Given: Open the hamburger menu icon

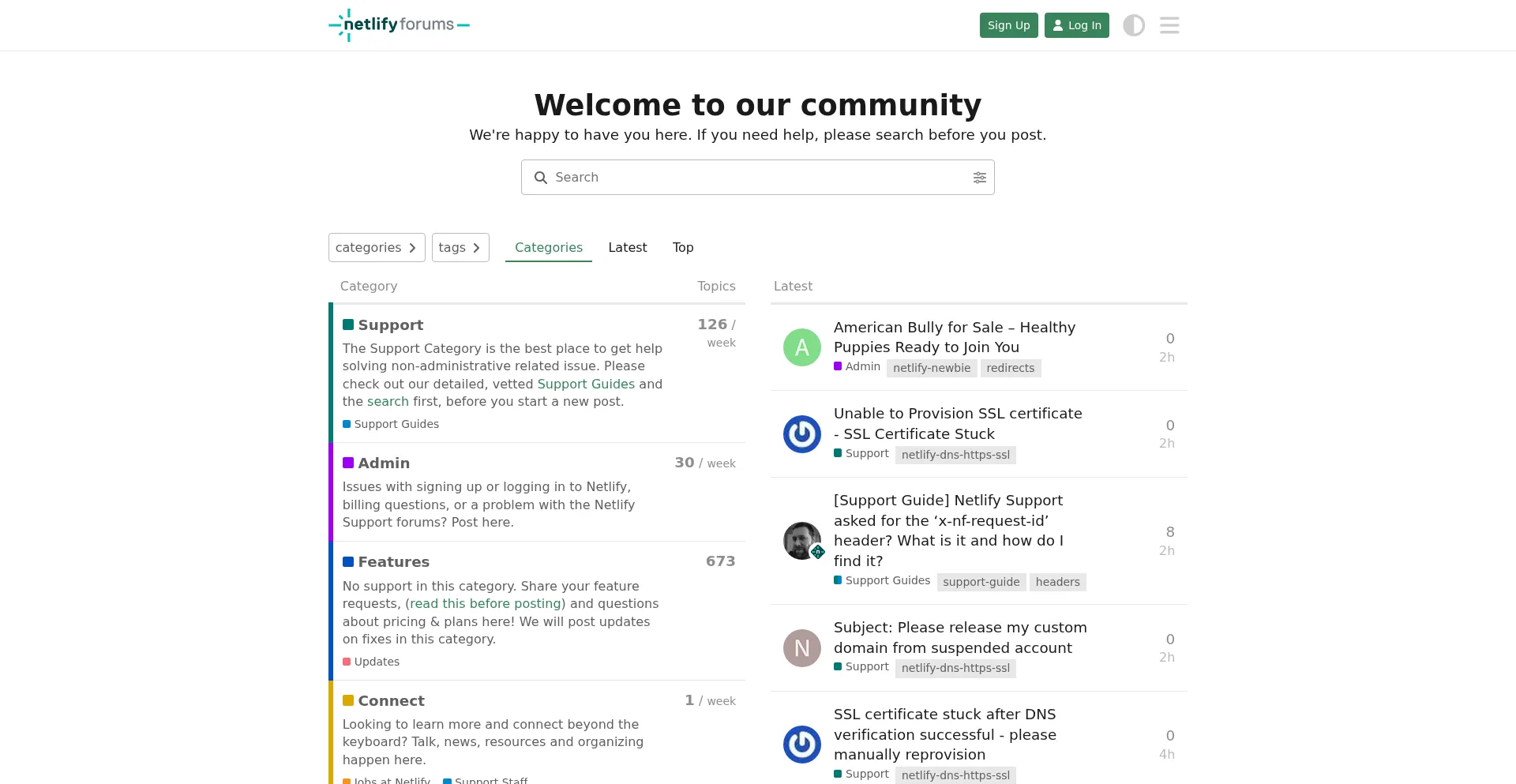Looking at the screenshot, I should pos(1169,25).
